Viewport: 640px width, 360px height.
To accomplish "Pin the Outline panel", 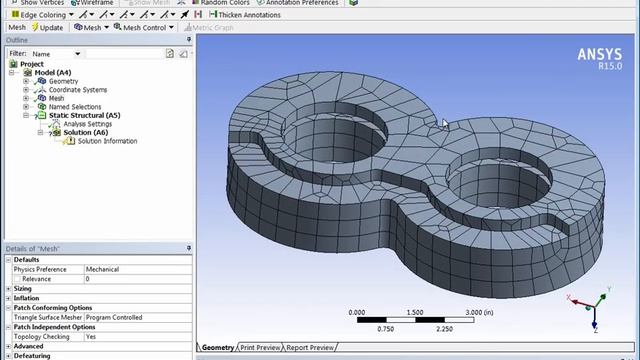I will click(189, 40).
